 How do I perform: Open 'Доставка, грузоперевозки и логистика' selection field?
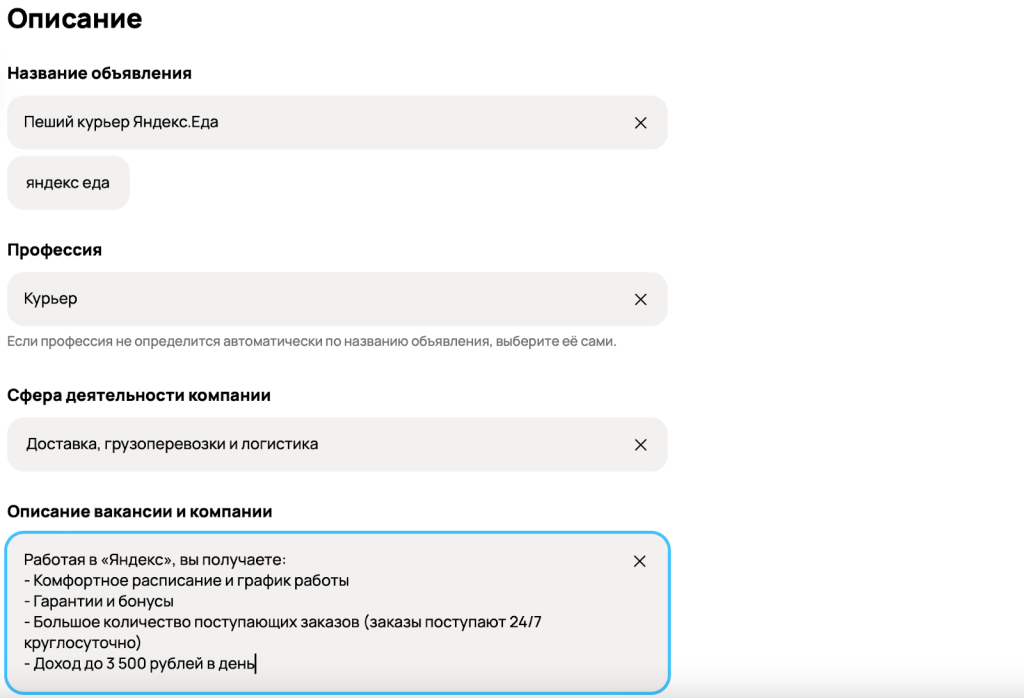pos(300,444)
